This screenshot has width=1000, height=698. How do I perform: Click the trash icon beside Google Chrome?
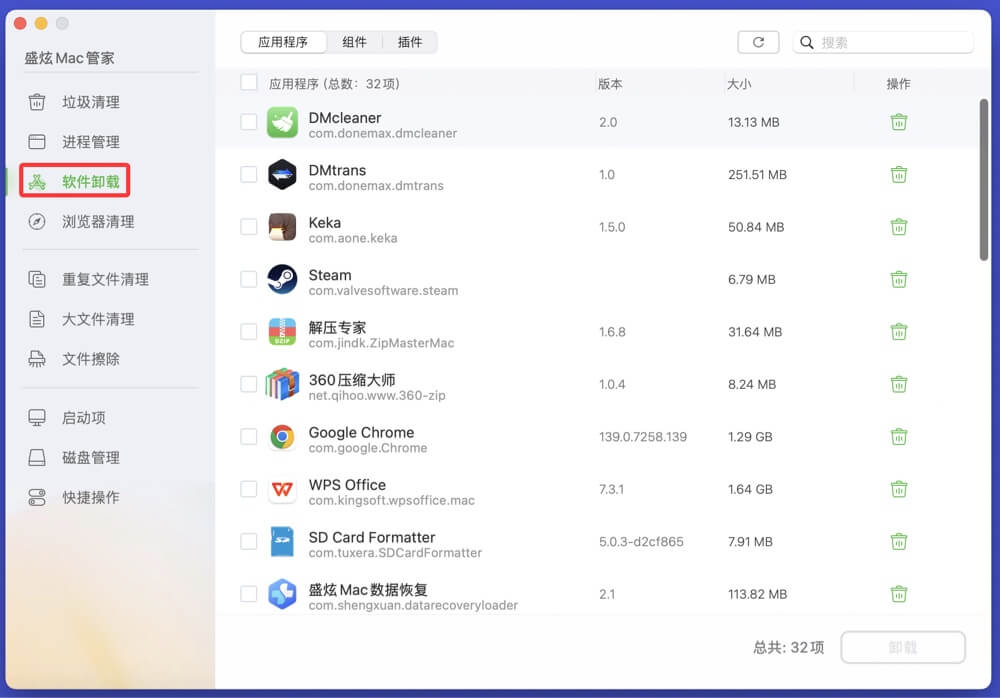click(898, 437)
